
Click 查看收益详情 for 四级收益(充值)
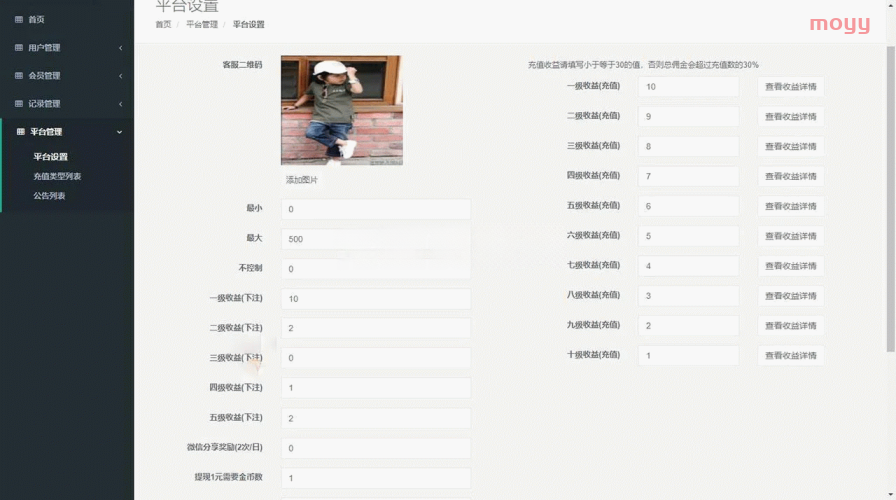point(791,176)
